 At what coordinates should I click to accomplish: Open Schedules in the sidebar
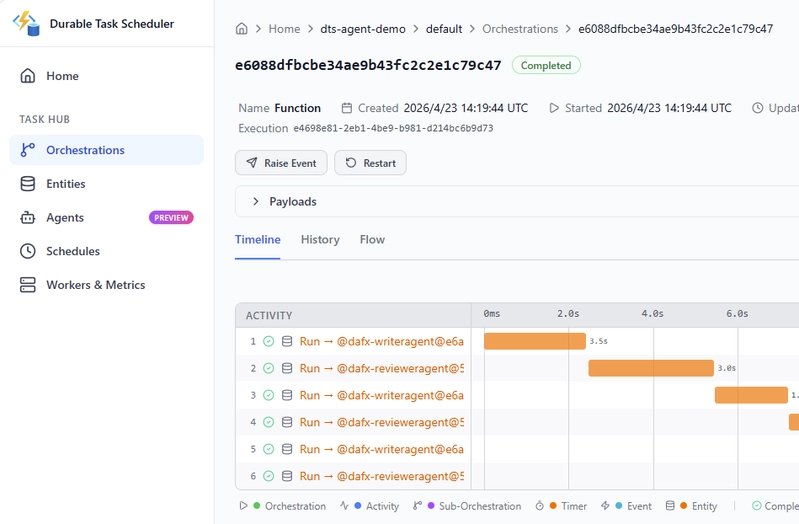106,251
